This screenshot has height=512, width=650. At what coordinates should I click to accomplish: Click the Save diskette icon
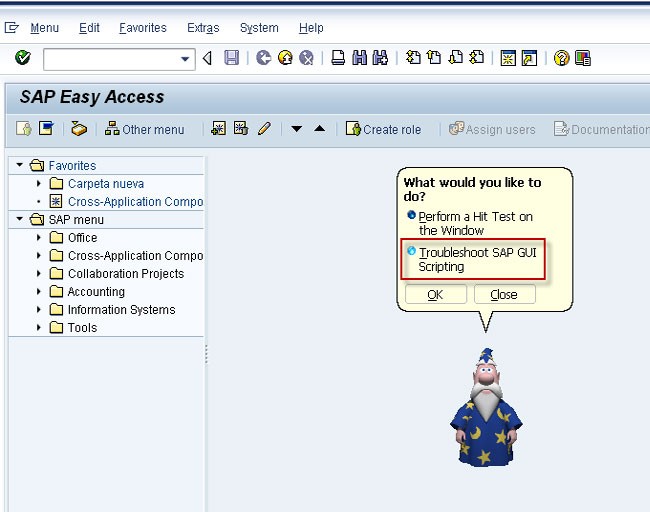231,58
